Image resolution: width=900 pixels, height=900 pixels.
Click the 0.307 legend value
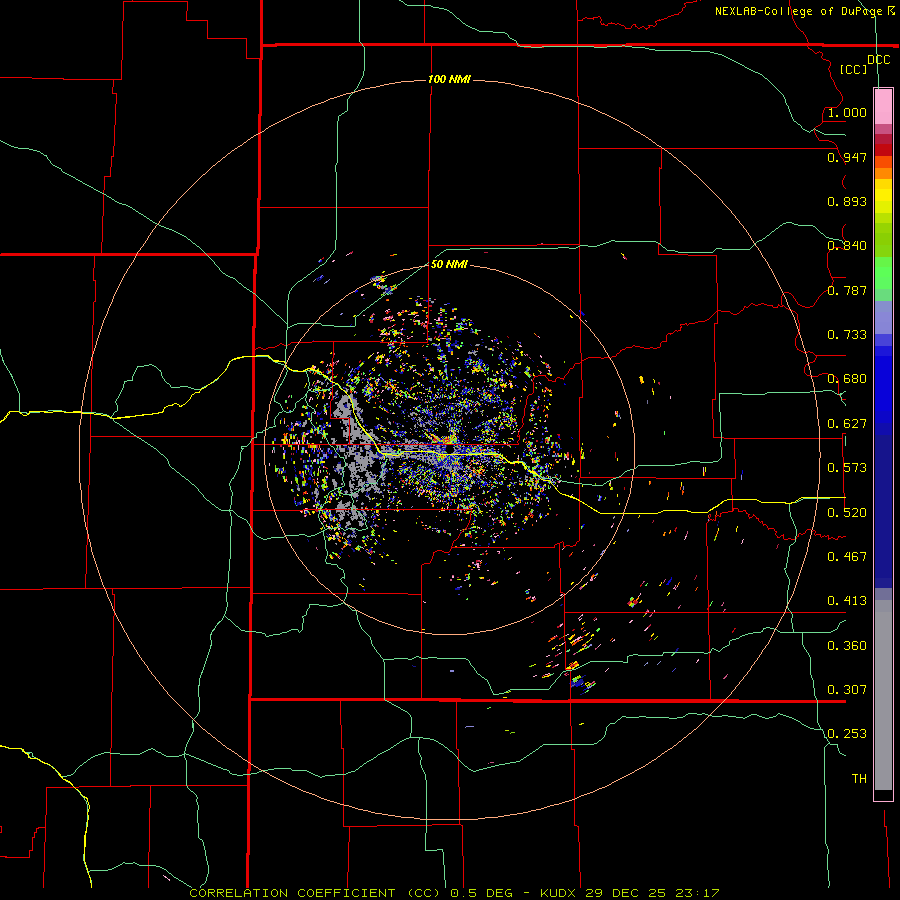847,690
